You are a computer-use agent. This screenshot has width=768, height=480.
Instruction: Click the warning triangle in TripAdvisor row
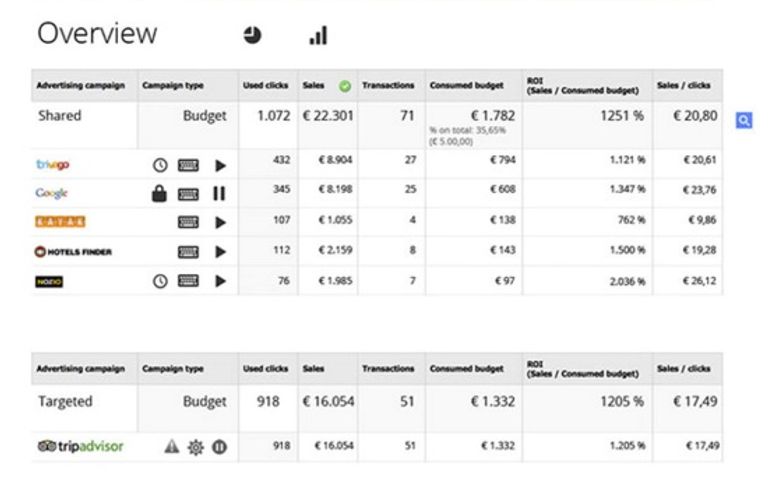171,446
